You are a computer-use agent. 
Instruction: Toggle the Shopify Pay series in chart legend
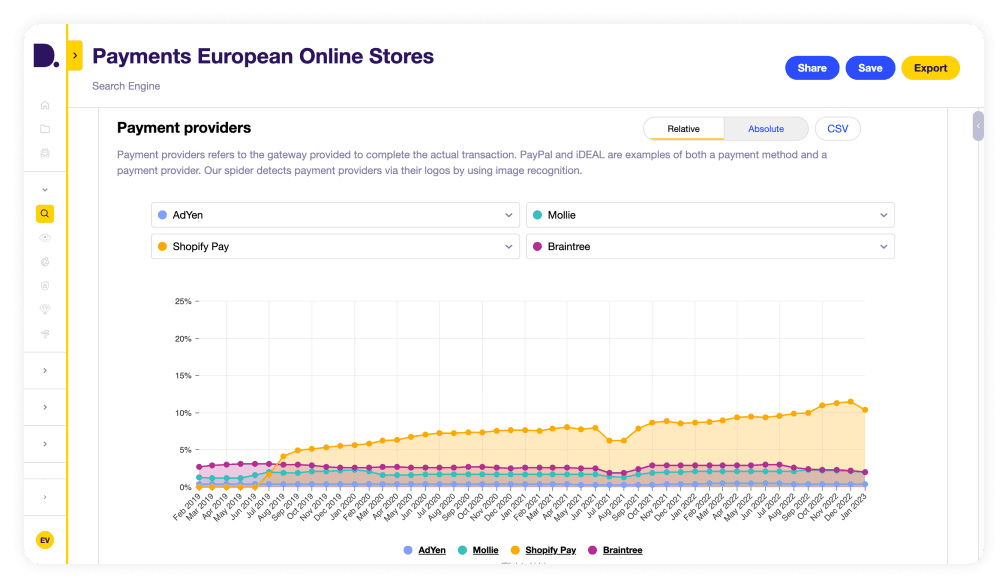coord(550,550)
